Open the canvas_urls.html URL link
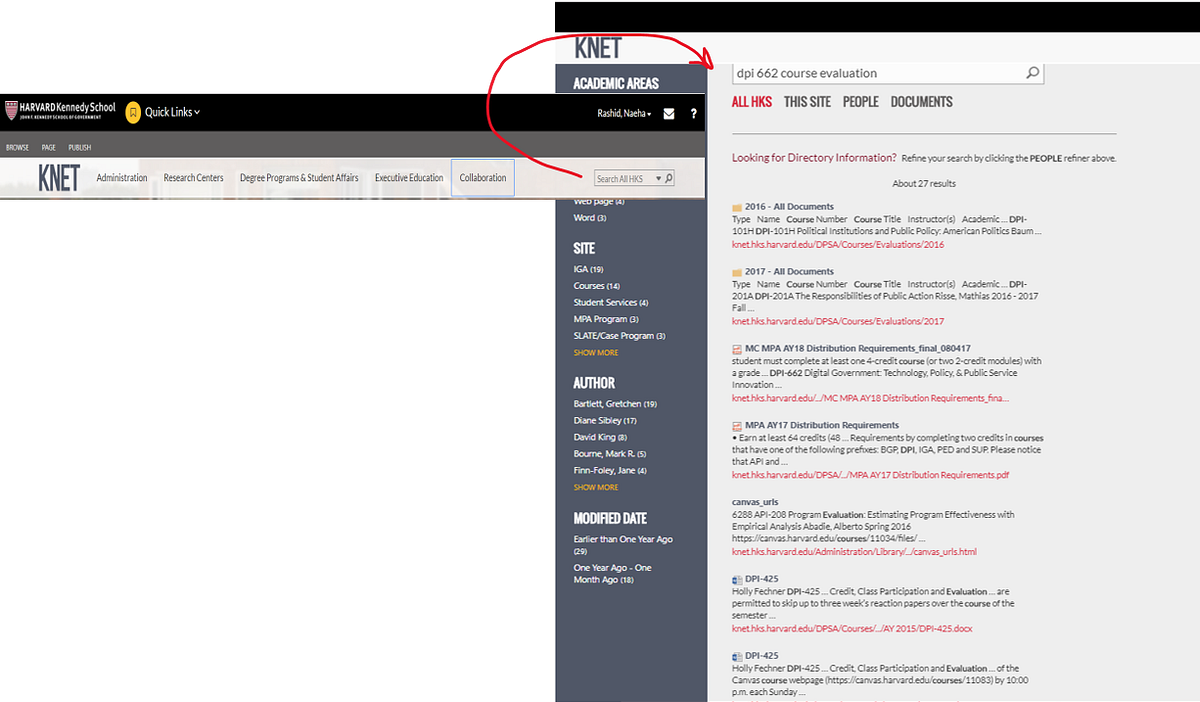The image size is (1200, 702). tap(854, 552)
